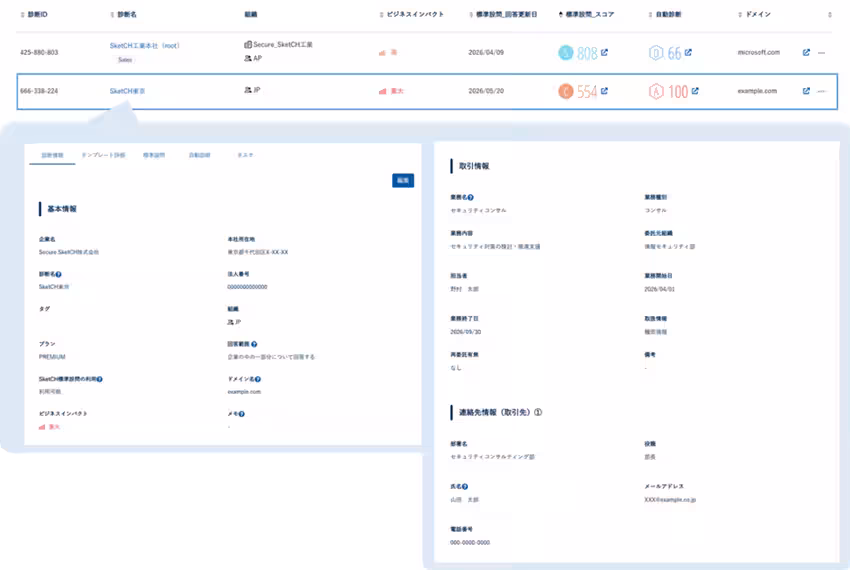Click the blue 808 score badge icon

pyautogui.click(x=565, y=53)
